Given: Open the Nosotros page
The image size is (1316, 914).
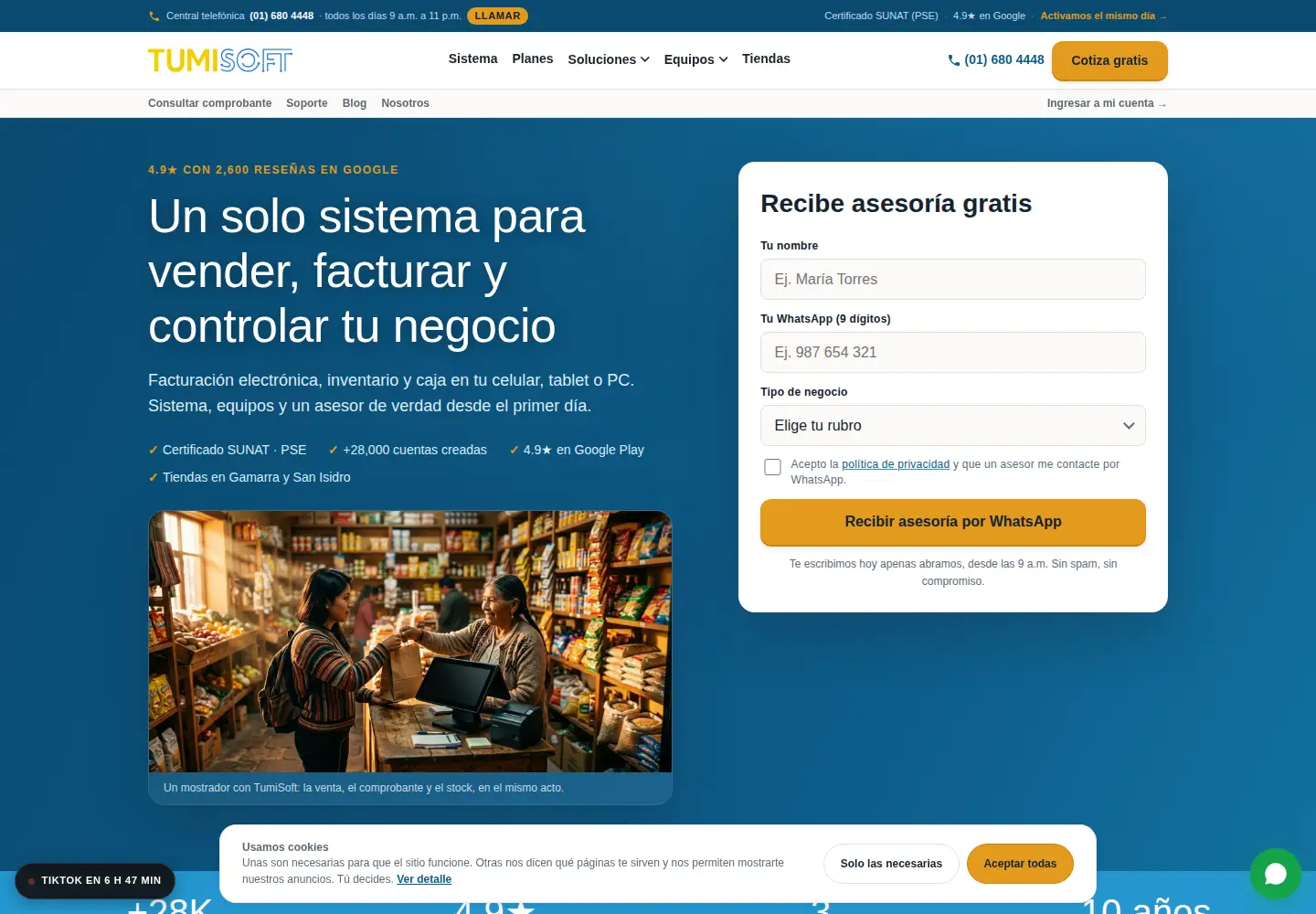Looking at the screenshot, I should point(405,103).
